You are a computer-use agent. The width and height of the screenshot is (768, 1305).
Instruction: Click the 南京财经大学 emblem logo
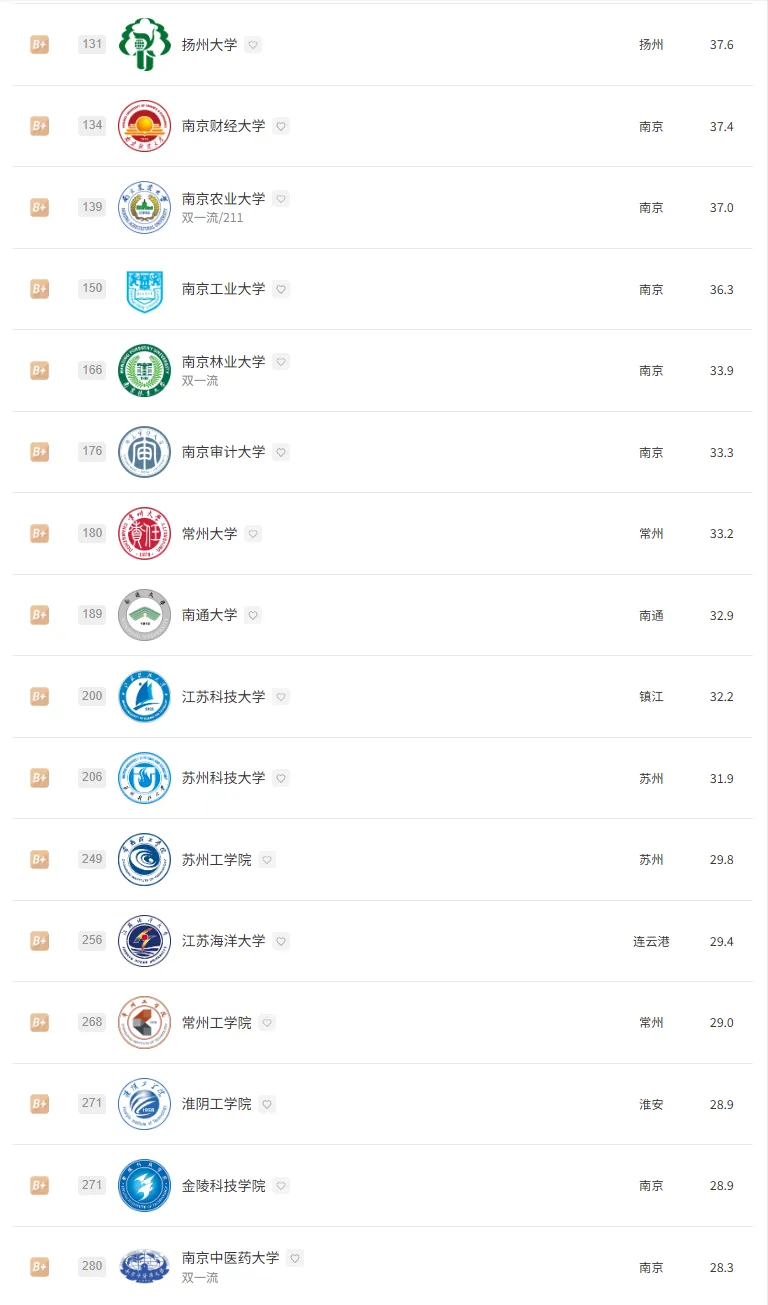(145, 126)
